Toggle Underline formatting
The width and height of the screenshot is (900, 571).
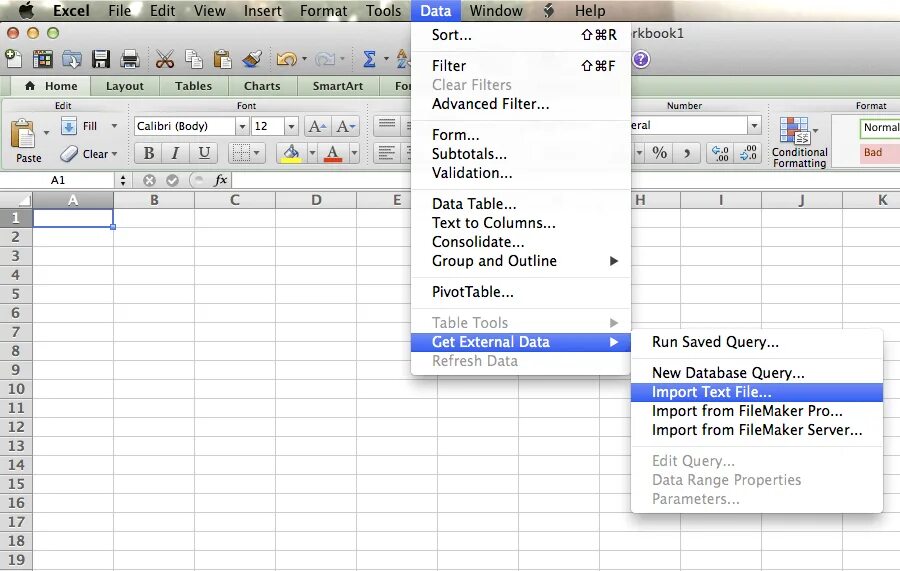click(204, 153)
